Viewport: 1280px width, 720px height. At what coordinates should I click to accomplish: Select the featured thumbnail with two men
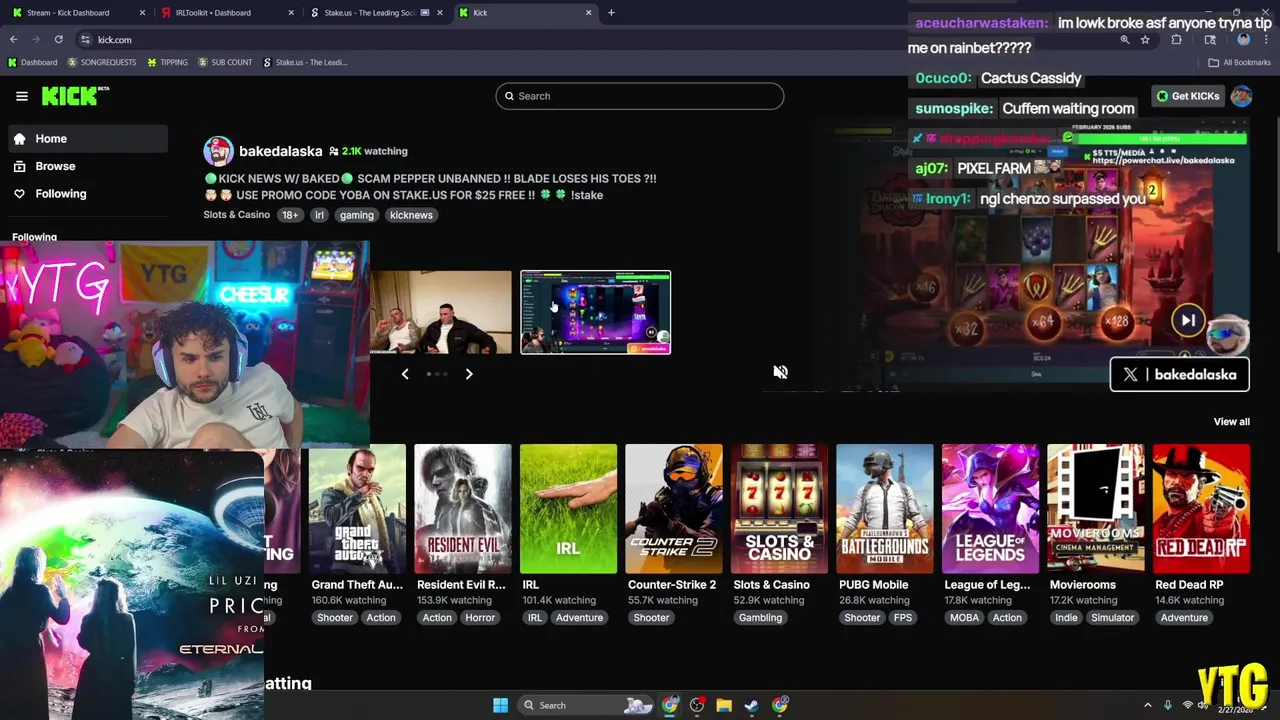[x=440, y=312]
